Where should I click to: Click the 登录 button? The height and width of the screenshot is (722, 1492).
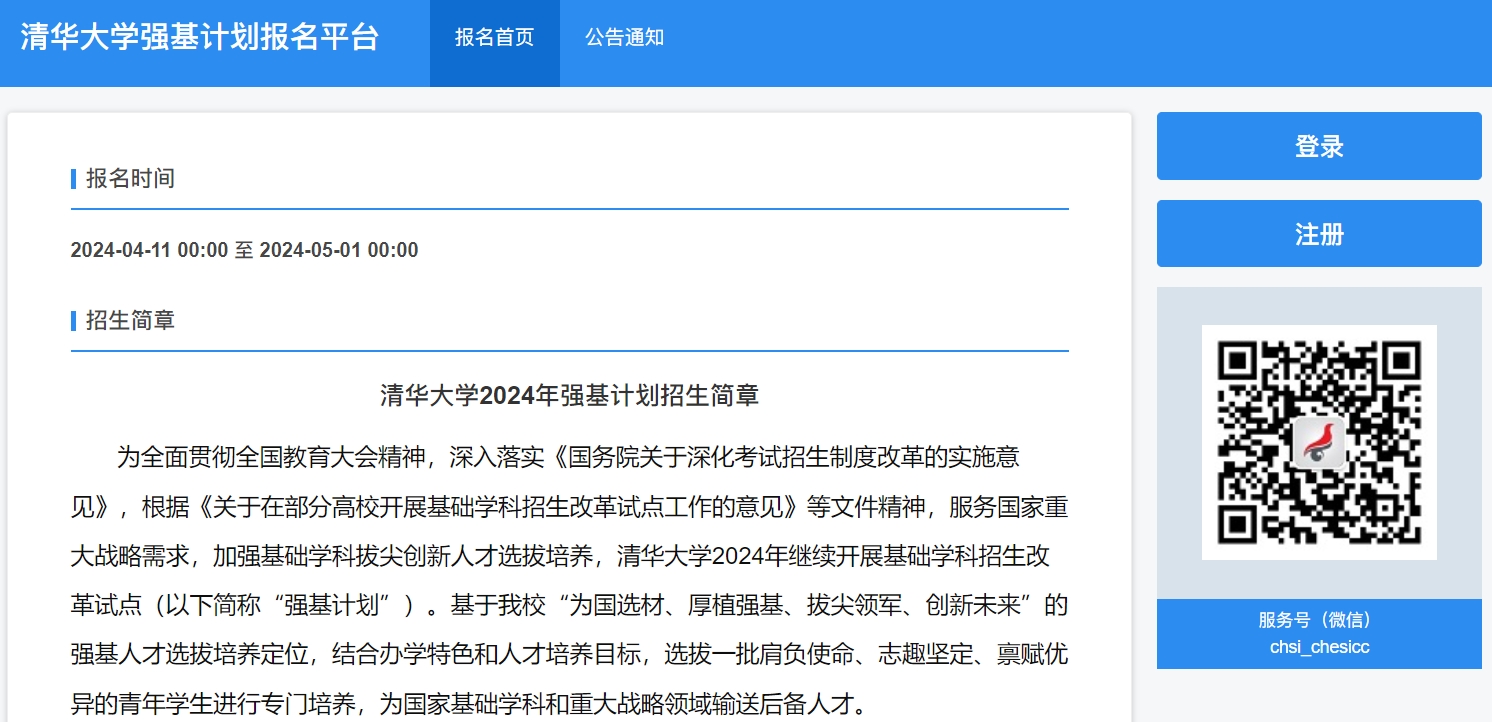[x=1318, y=146]
